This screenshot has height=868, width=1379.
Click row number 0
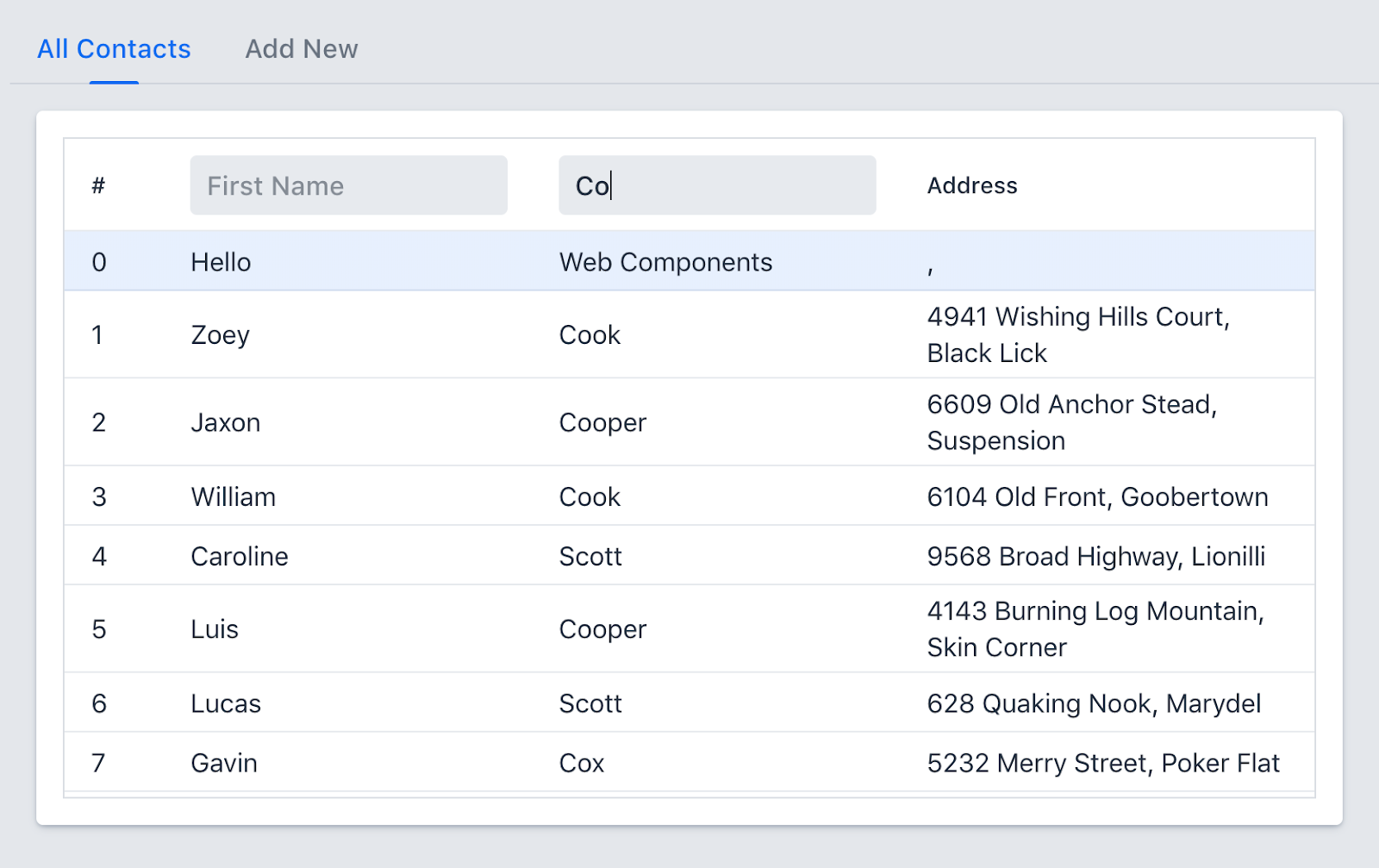[x=99, y=262]
